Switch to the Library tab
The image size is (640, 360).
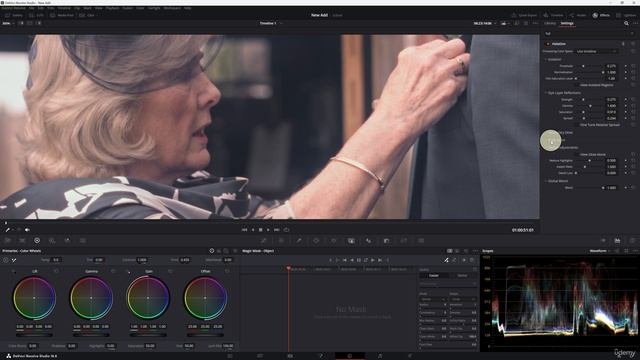click(550, 23)
